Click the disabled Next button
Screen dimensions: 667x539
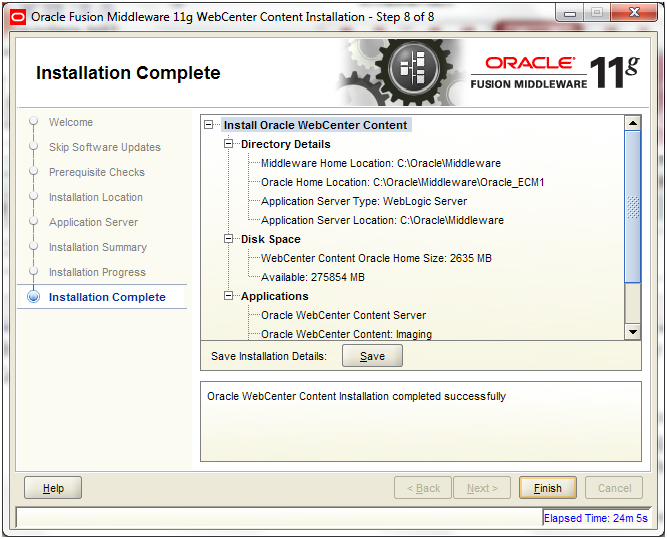coord(482,488)
